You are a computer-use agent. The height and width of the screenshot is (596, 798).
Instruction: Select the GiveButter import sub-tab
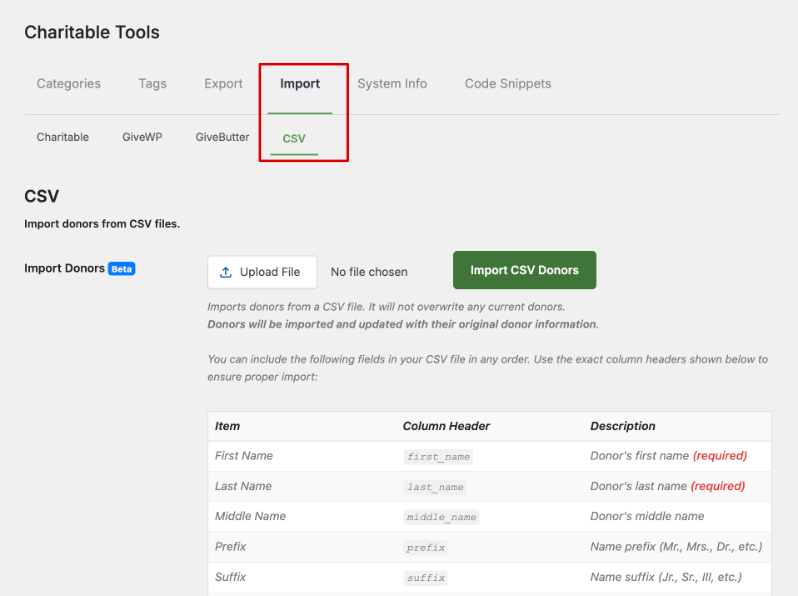222,137
